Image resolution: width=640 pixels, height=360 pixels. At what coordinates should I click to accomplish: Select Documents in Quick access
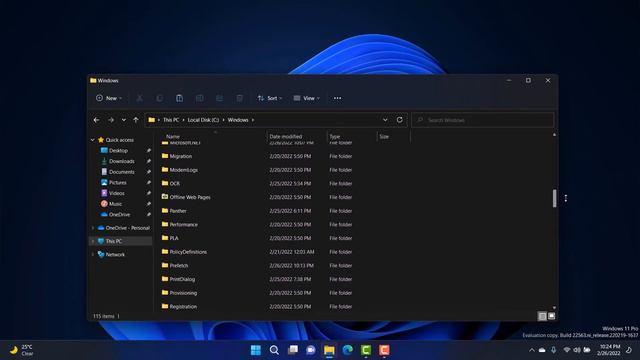122,172
